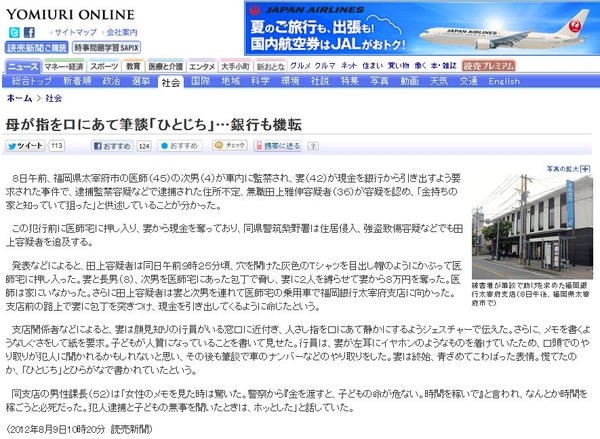The height and width of the screenshot is (439, 600).
Task: Open the Facebook icon under the logo
Action: 29,33
